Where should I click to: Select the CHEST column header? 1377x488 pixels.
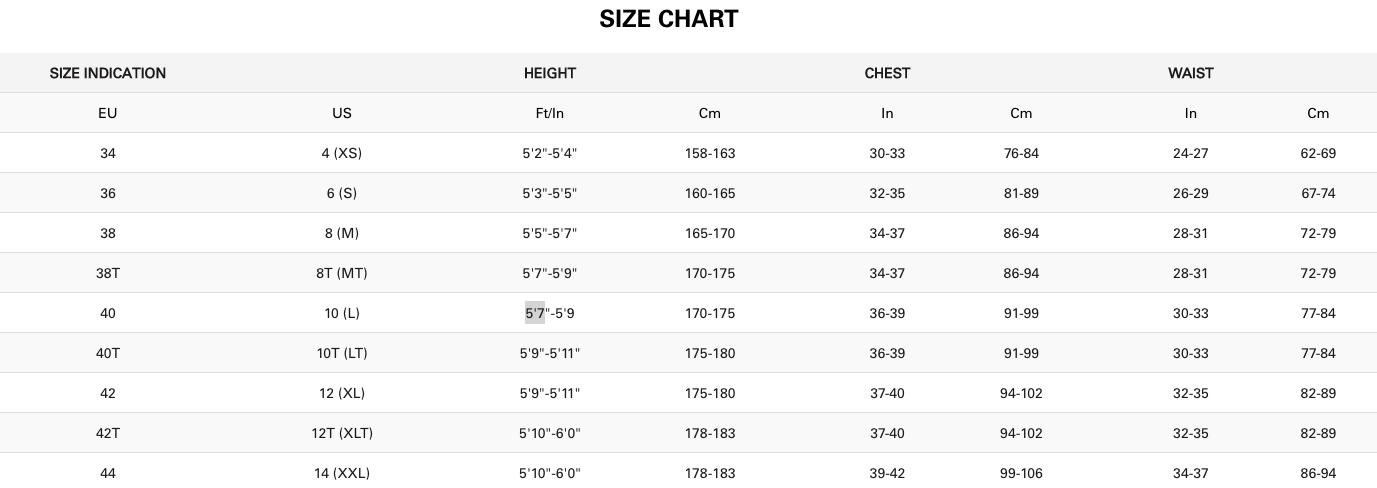(x=887, y=73)
